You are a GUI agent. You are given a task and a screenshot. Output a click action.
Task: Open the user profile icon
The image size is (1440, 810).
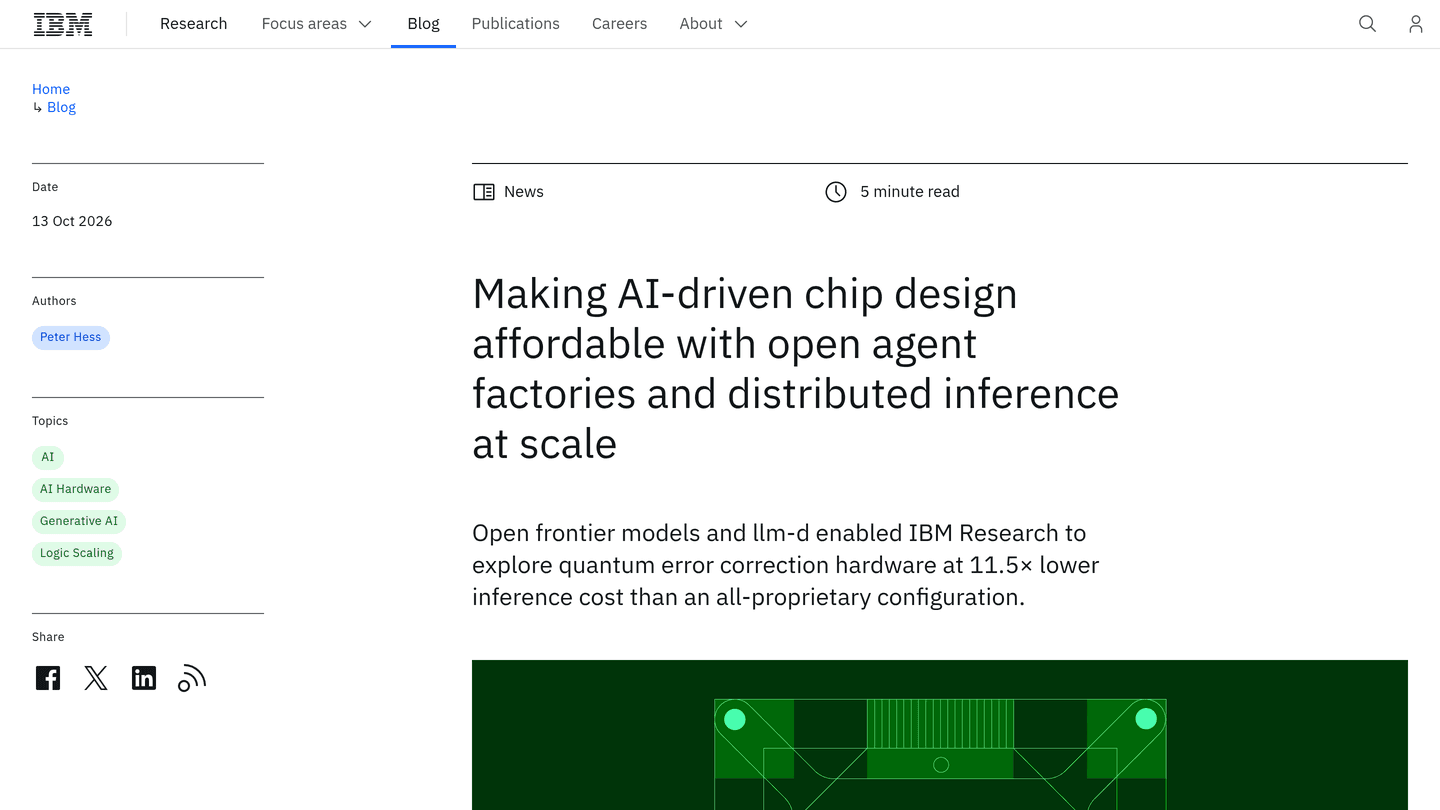1415,24
